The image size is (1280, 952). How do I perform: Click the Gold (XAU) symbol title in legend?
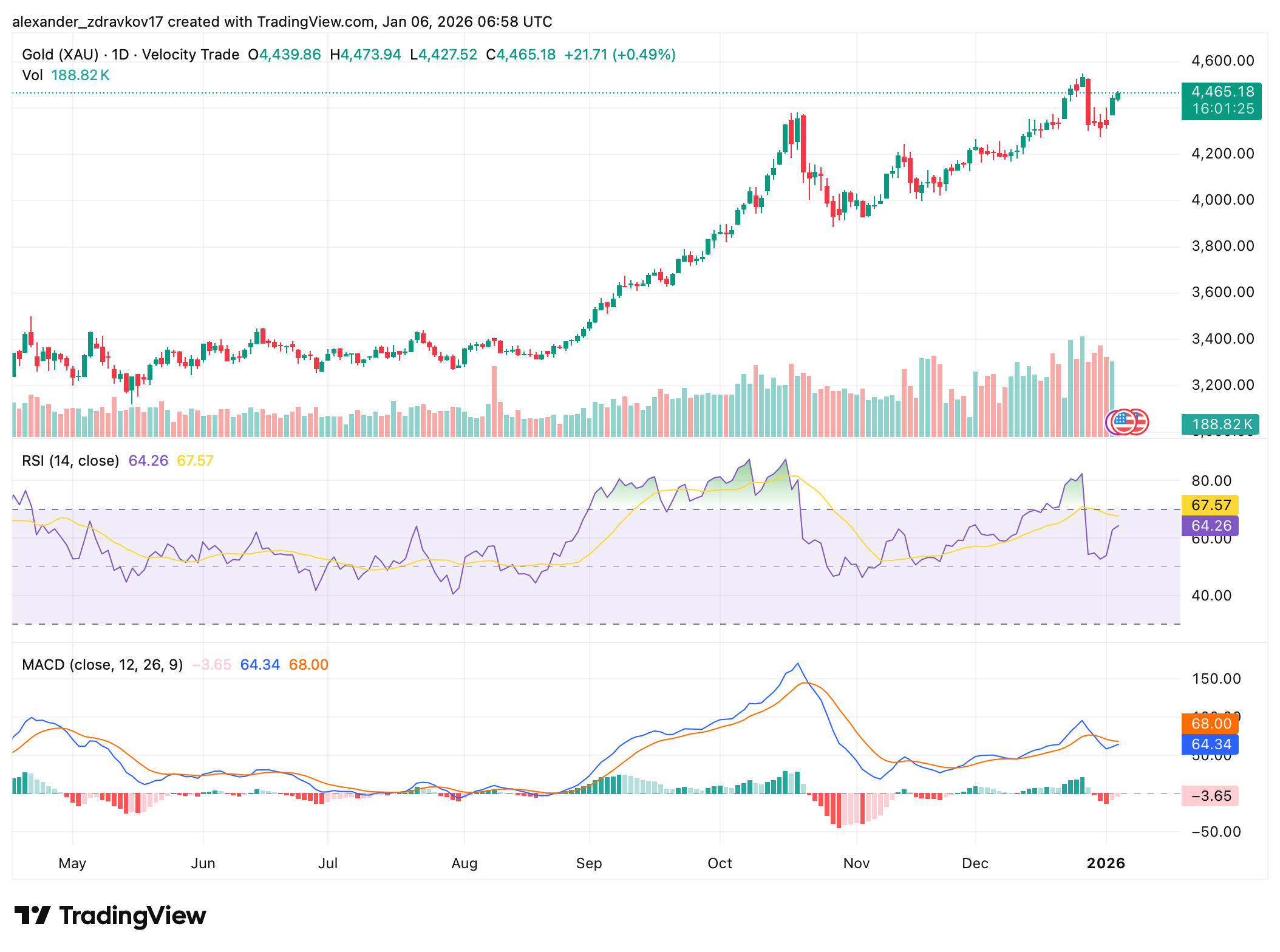pos(60,55)
